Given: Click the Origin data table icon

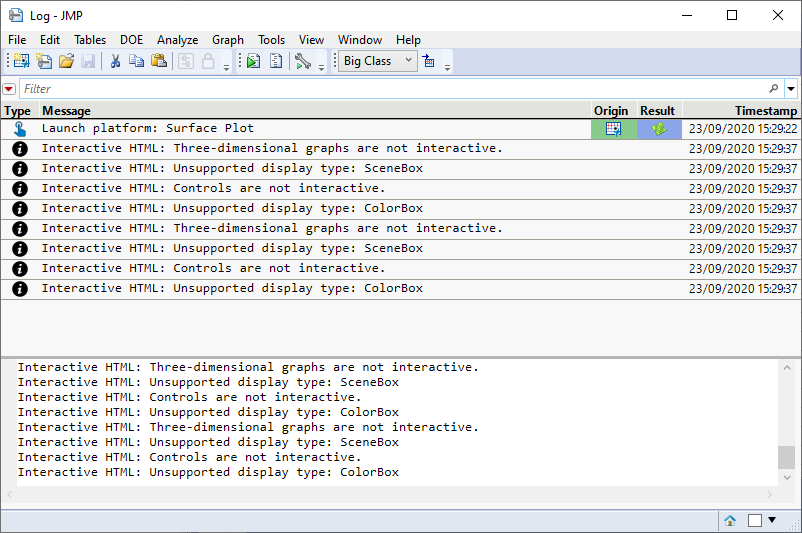Looking at the screenshot, I should [x=613, y=129].
